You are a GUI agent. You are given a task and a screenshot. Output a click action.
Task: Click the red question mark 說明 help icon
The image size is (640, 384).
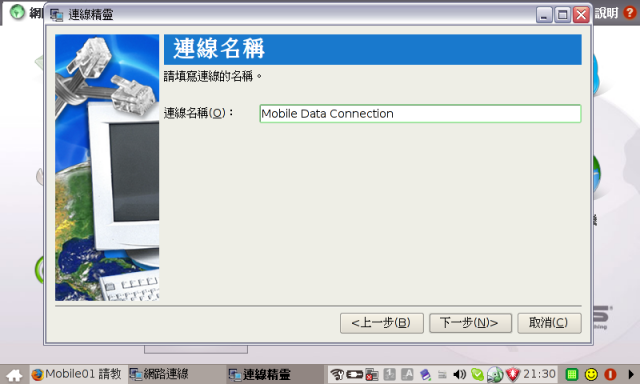click(629, 13)
